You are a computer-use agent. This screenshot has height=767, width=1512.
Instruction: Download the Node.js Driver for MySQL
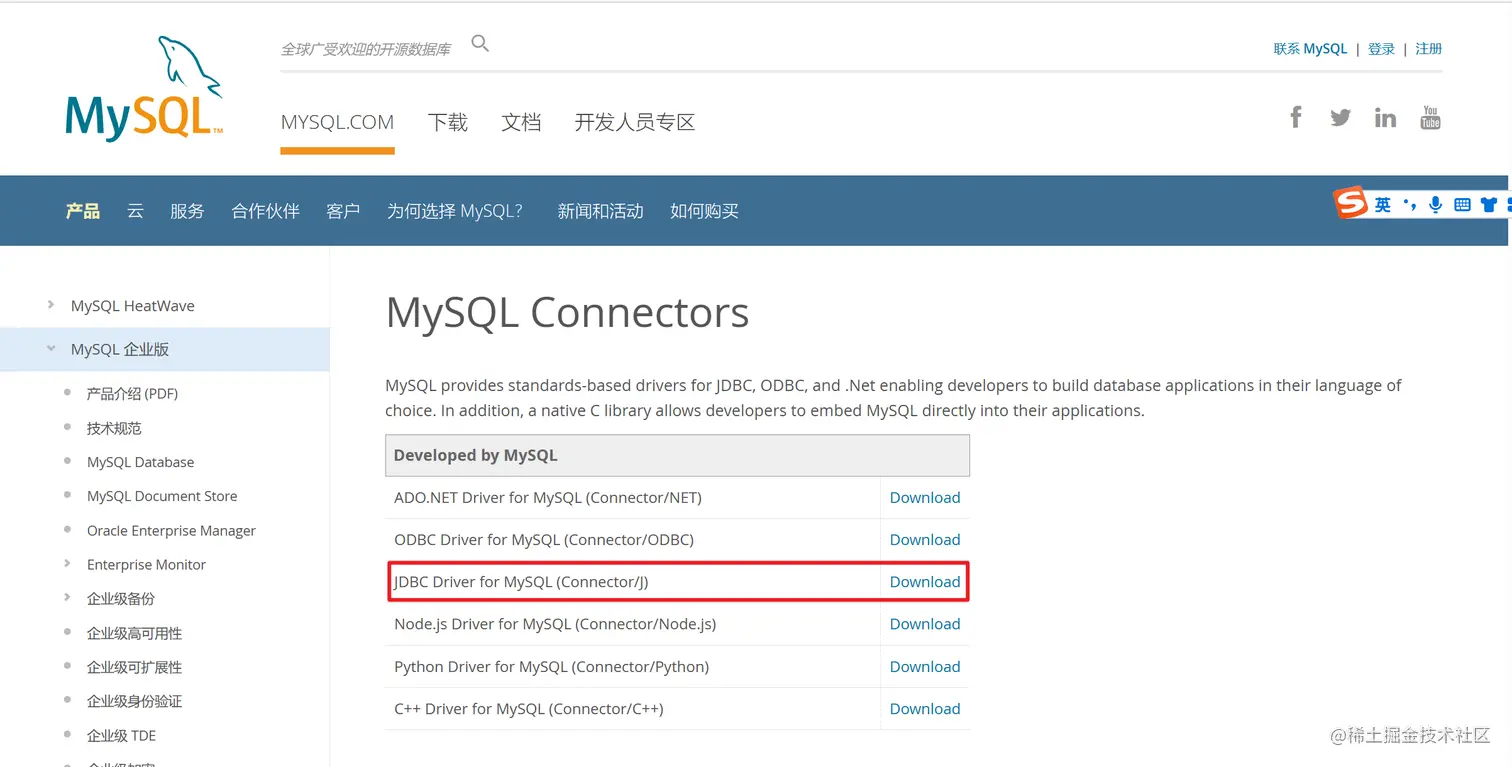point(925,624)
